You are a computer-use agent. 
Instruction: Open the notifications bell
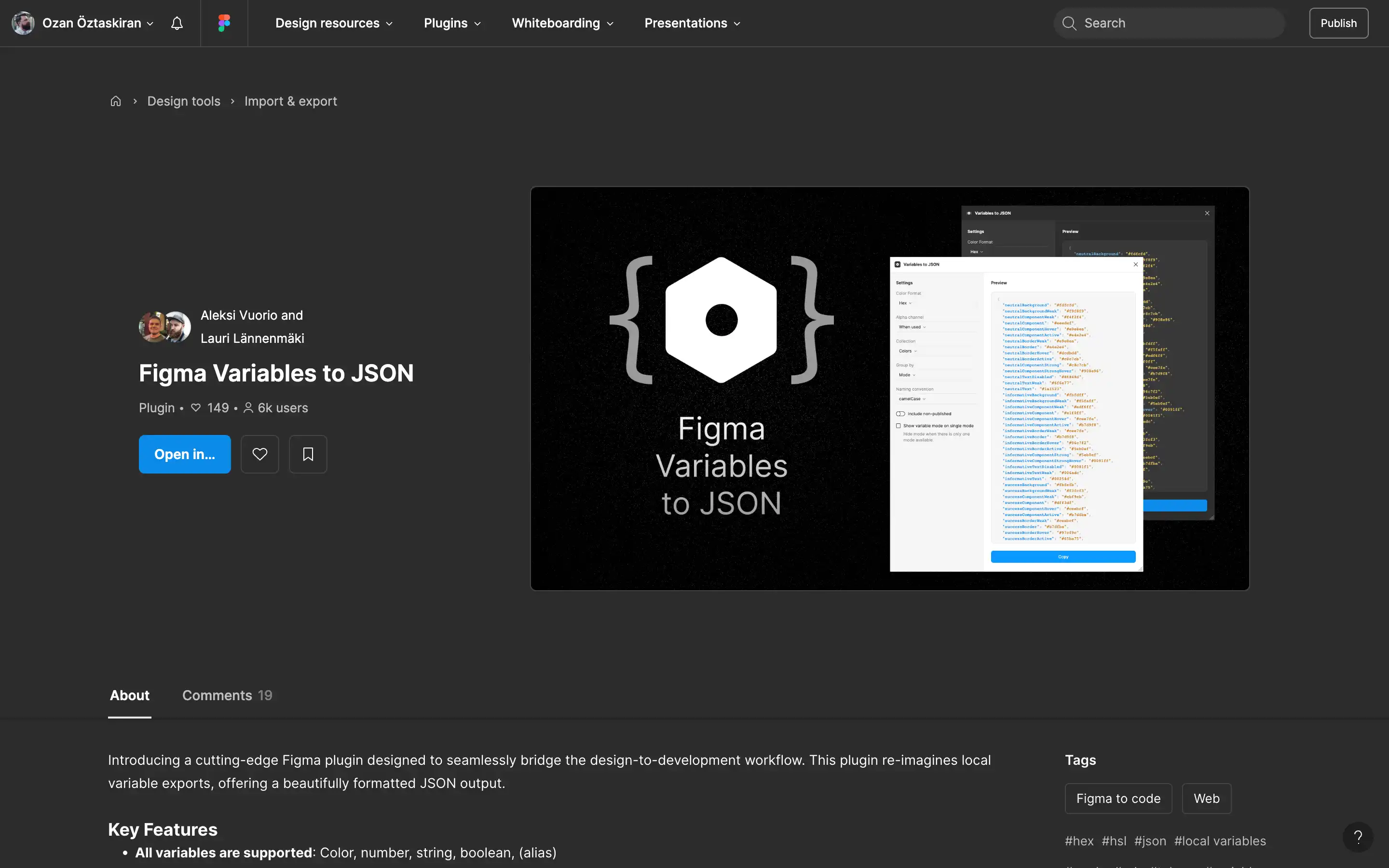pyautogui.click(x=177, y=23)
